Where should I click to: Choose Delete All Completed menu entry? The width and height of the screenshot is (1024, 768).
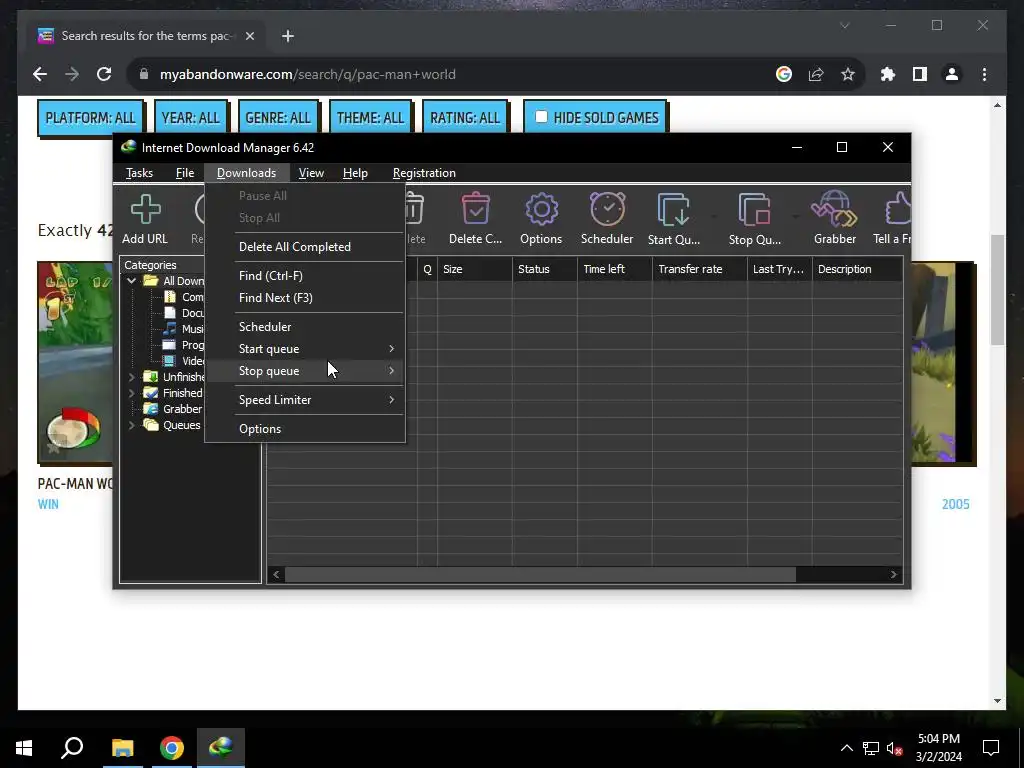[x=305, y=247]
